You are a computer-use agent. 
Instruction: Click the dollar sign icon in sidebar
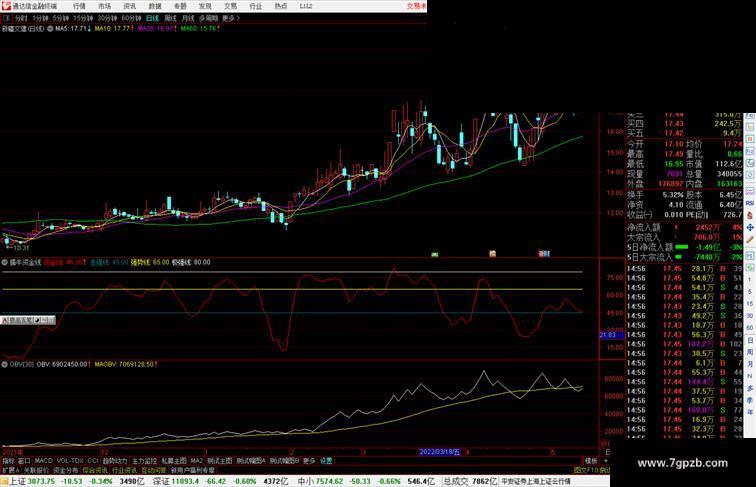coord(750,215)
